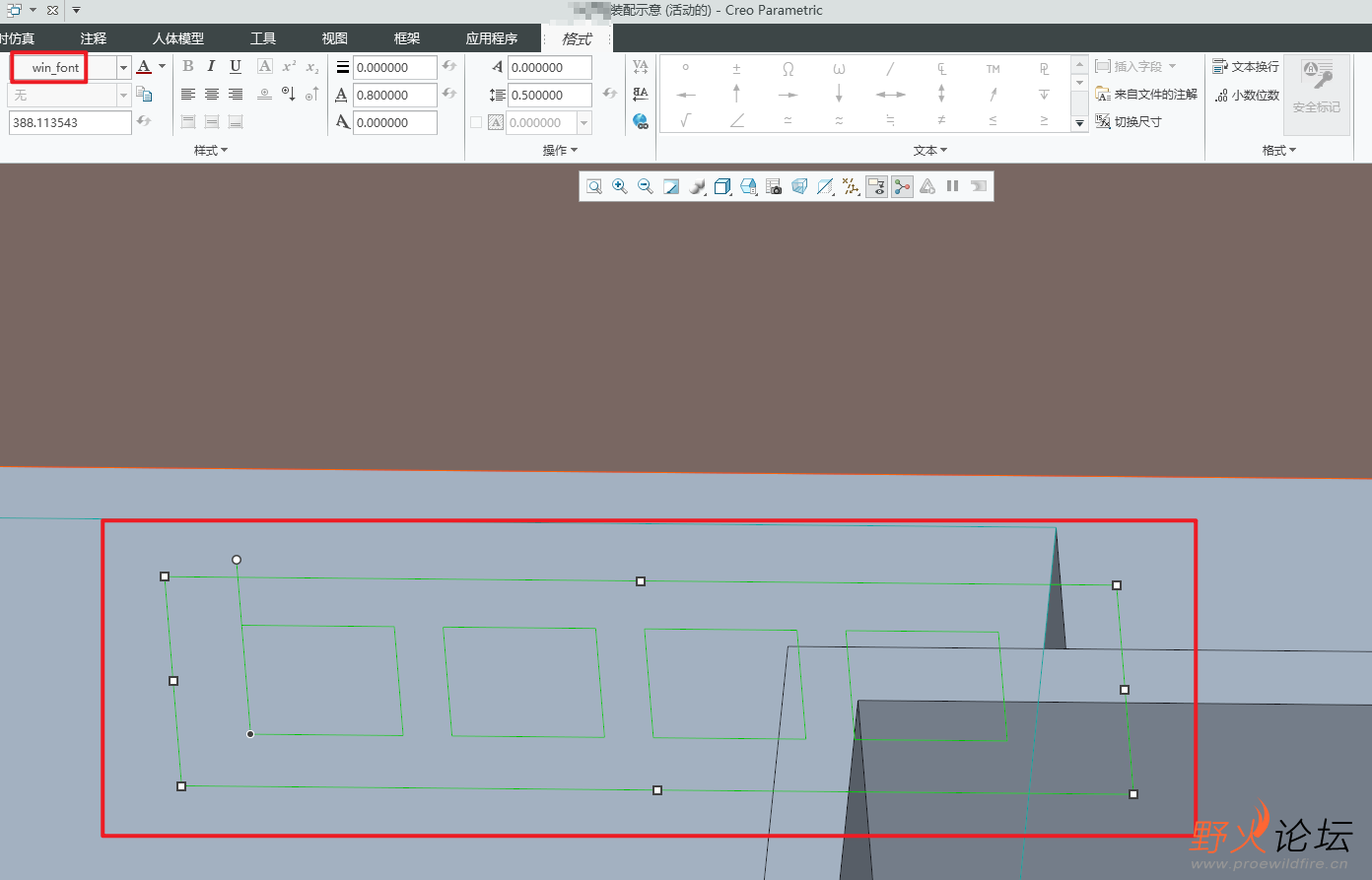1372x880 pixels.
Task: Apply superscript x² formatting
Action: [289, 66]
